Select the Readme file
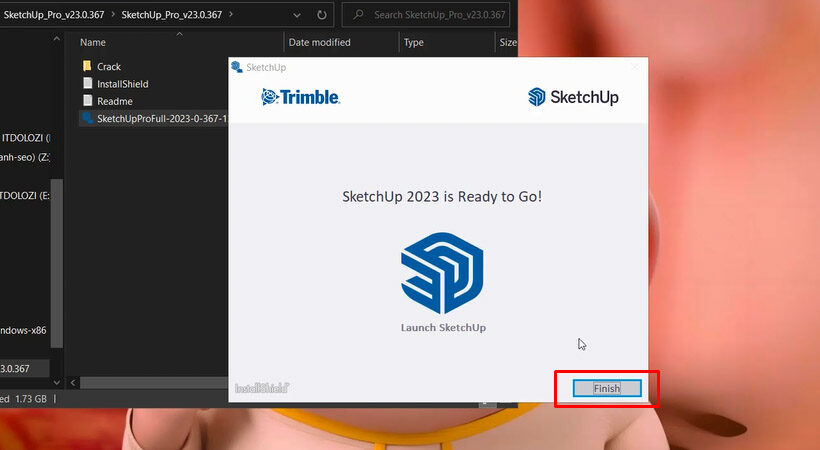 [114, 101]
